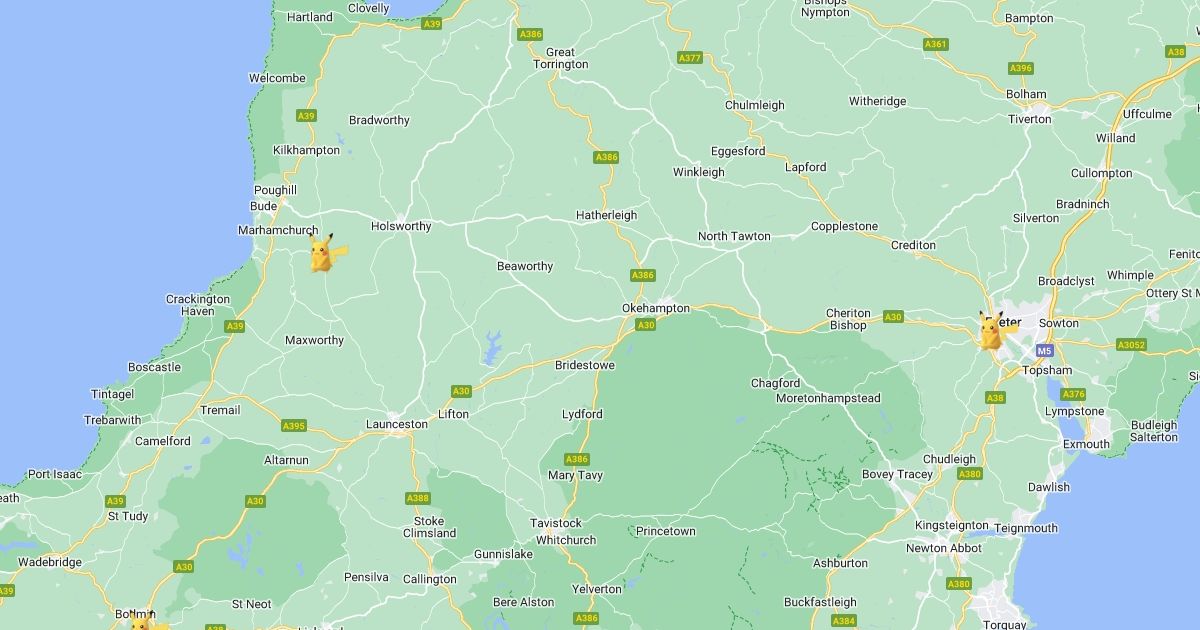Viewport: 1200px width, 630px height.
Task: Click the A396 shield near Bolham
Action: 1021,68
